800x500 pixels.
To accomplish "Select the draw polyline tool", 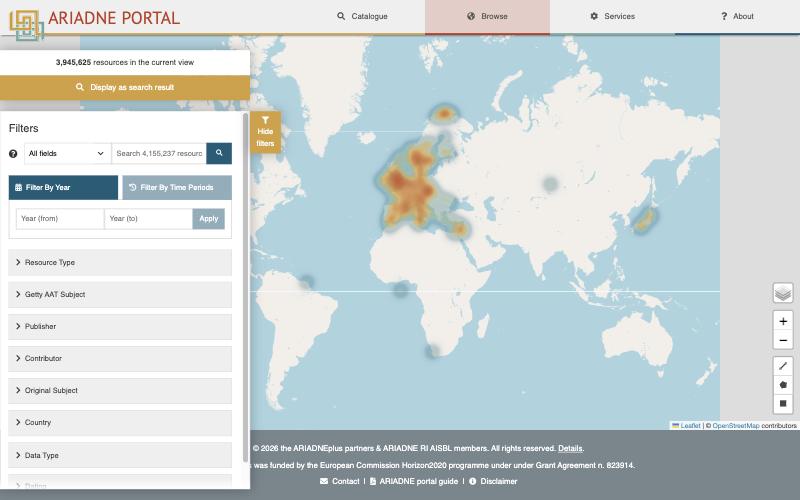I will 783,366.
